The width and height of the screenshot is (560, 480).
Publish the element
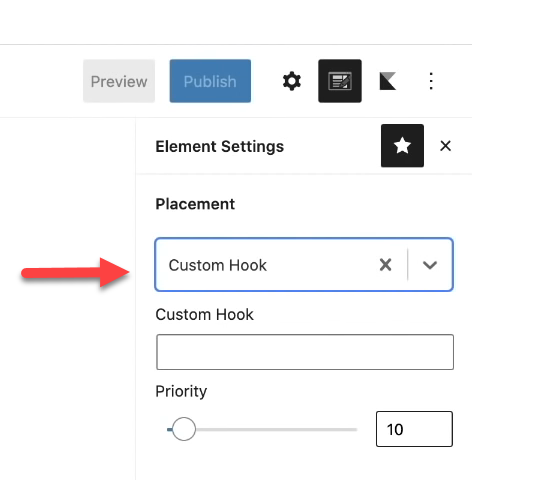tap(210, 81)
